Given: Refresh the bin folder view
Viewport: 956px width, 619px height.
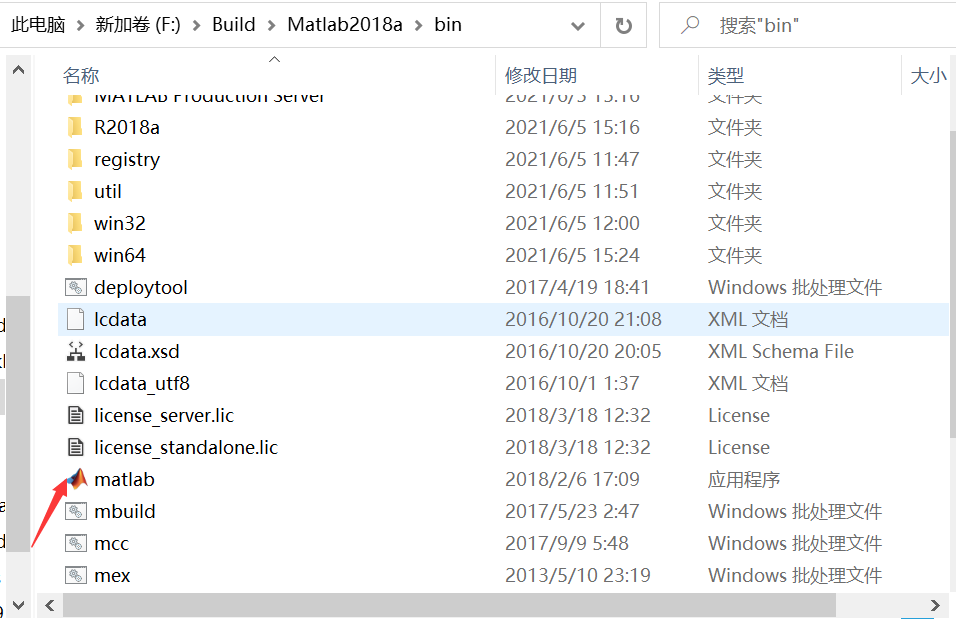Looking at the screenshot, I should [x=623, y=26].
